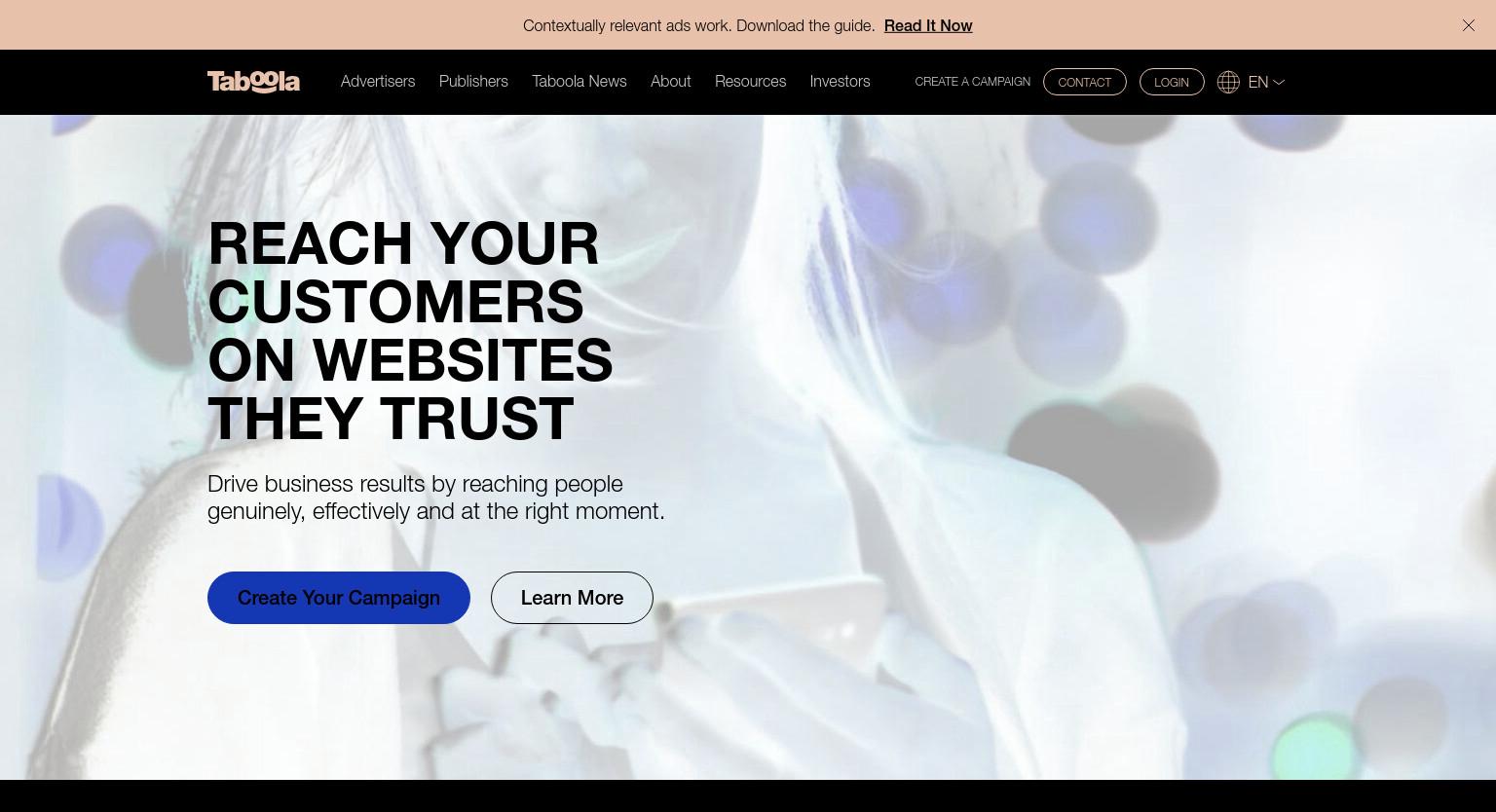Screen dimensions: 1496x812
Task: Click the Learn More button
Action: click(572, 598)
